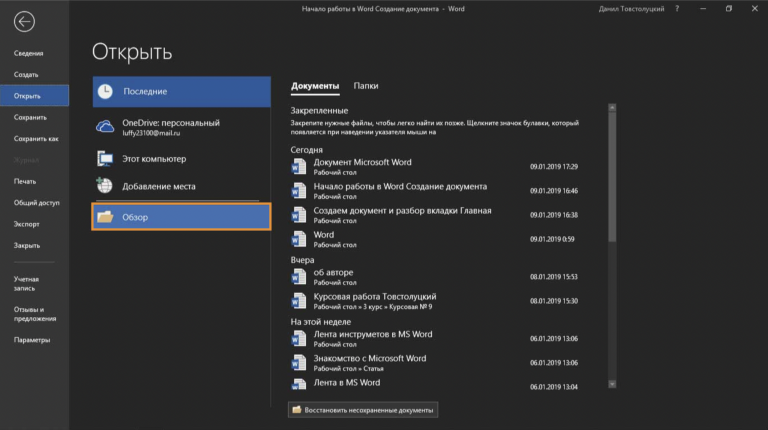Open Создаем документ и разбор вкладки Главная
768x430 pixels.
436,215
